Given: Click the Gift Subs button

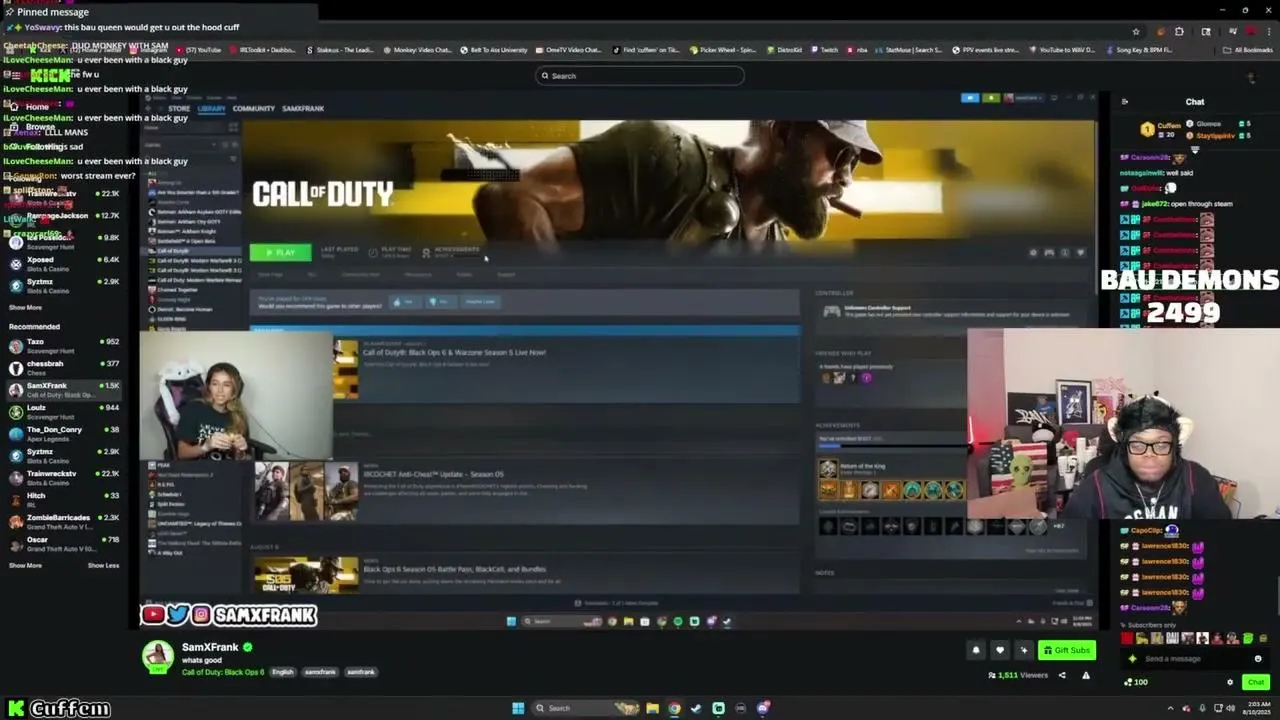Looking at the screenshot, I should pyautogui.click(x=1067, y=650).
